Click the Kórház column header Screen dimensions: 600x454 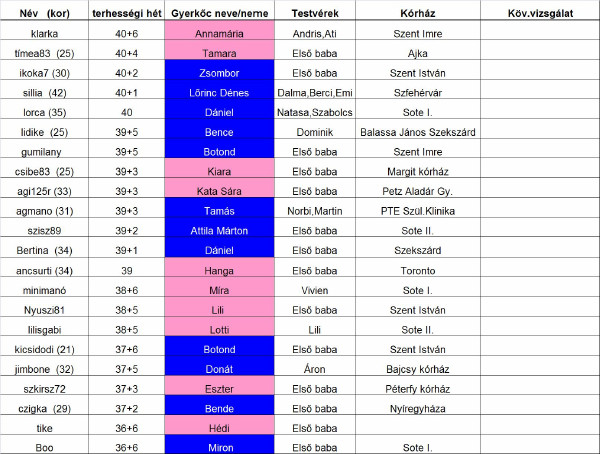pyautogui.click(x=414, y=13)
